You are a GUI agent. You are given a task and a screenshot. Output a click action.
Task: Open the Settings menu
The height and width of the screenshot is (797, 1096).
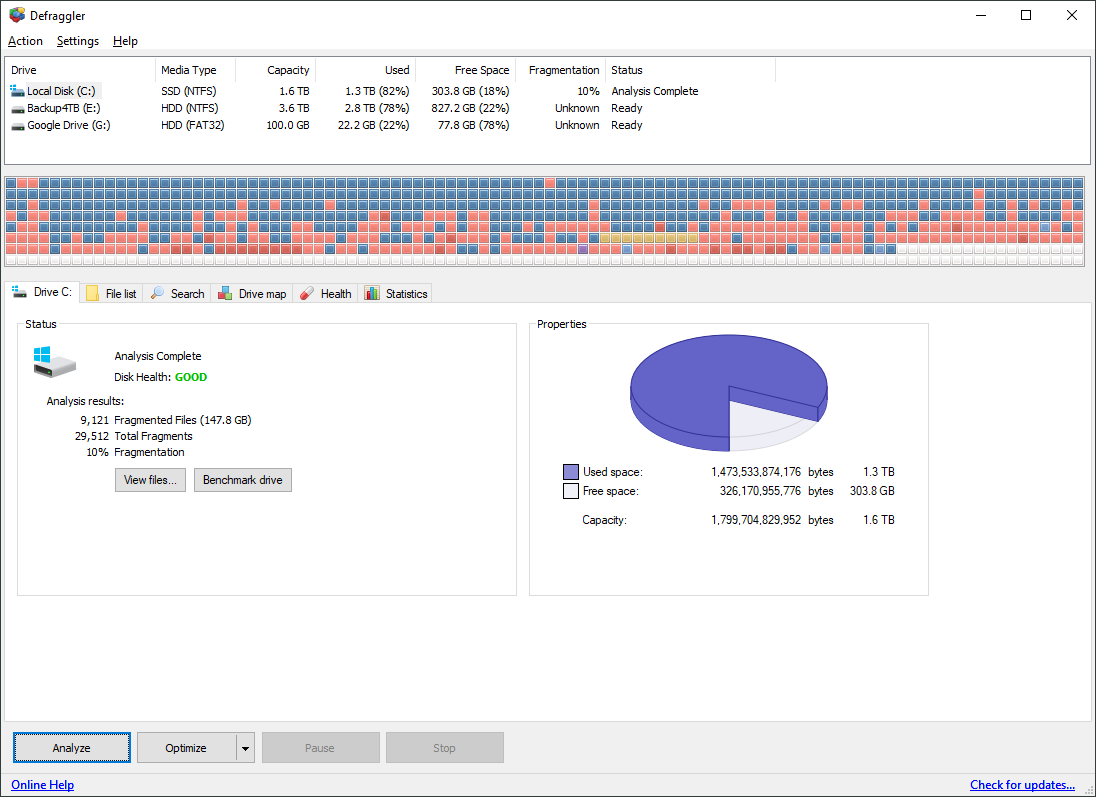coord(78,41)
